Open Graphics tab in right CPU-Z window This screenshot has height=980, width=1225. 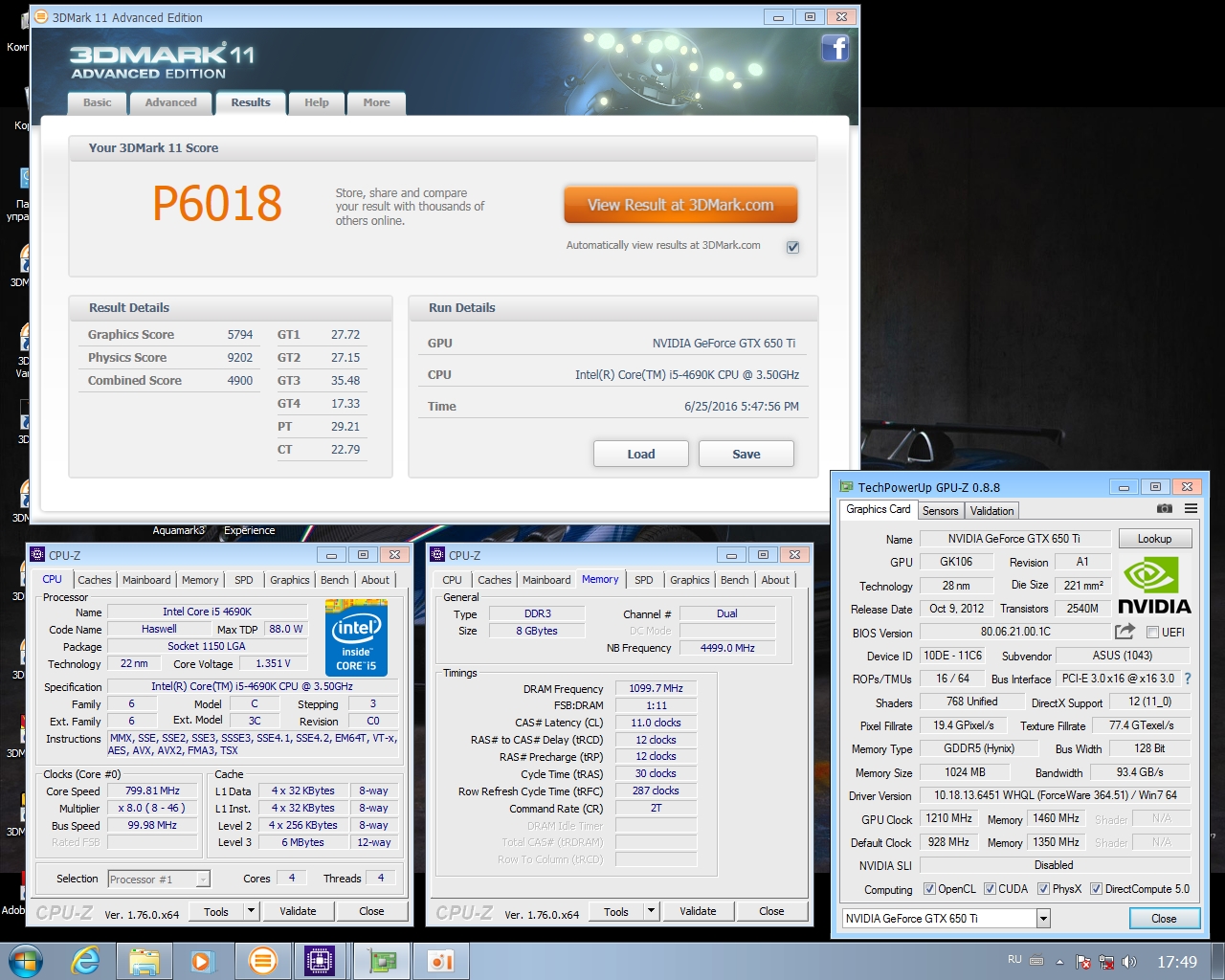tap(689, 580)
